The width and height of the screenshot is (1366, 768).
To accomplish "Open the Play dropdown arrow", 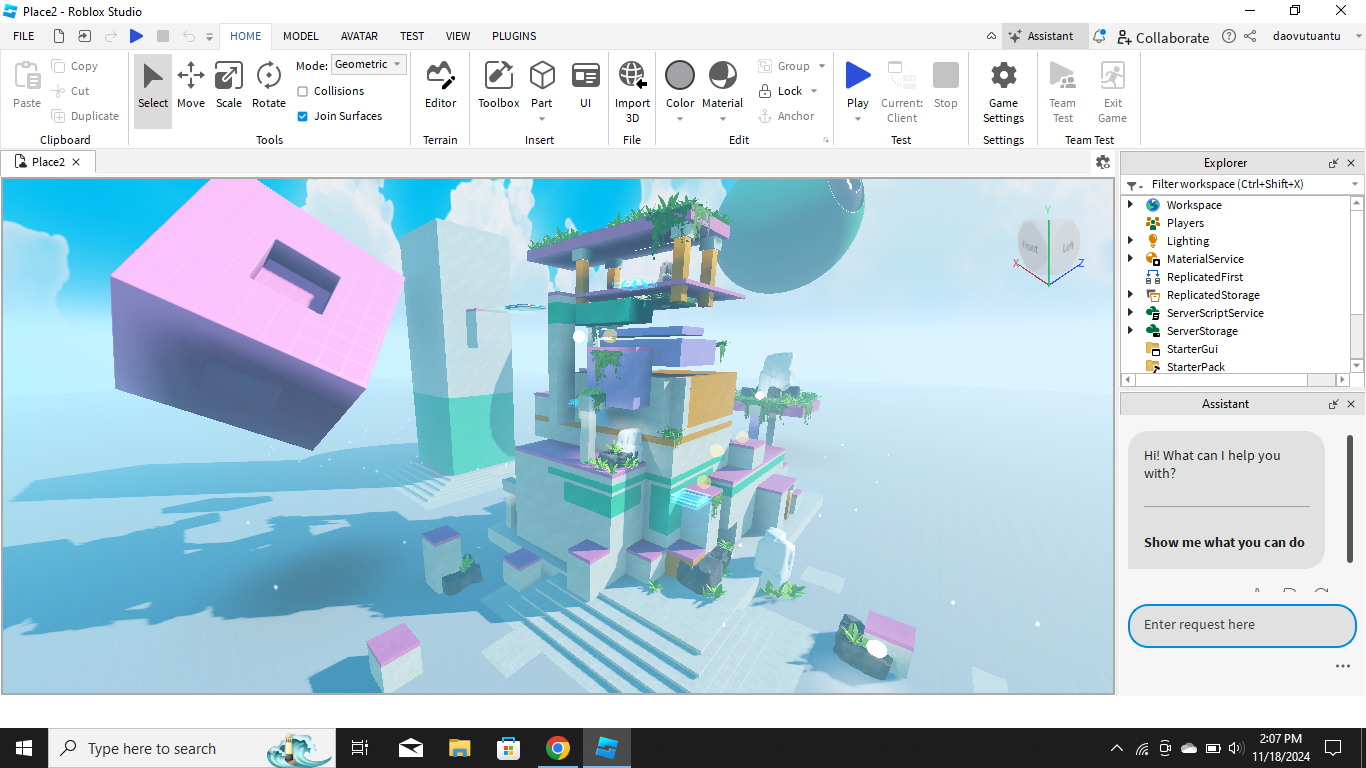I will [858, 119].
